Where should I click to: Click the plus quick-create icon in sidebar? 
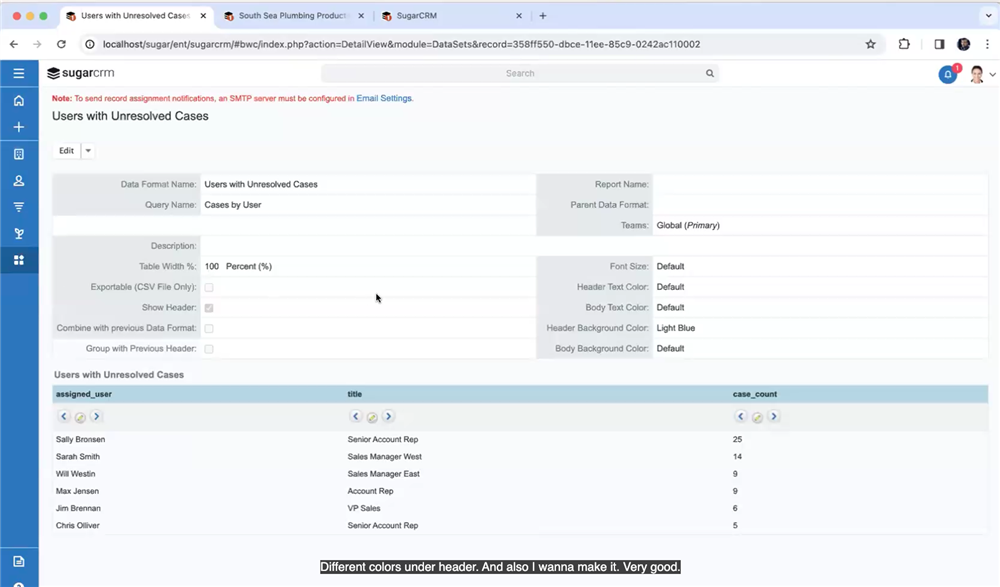(x=18, y=127)
